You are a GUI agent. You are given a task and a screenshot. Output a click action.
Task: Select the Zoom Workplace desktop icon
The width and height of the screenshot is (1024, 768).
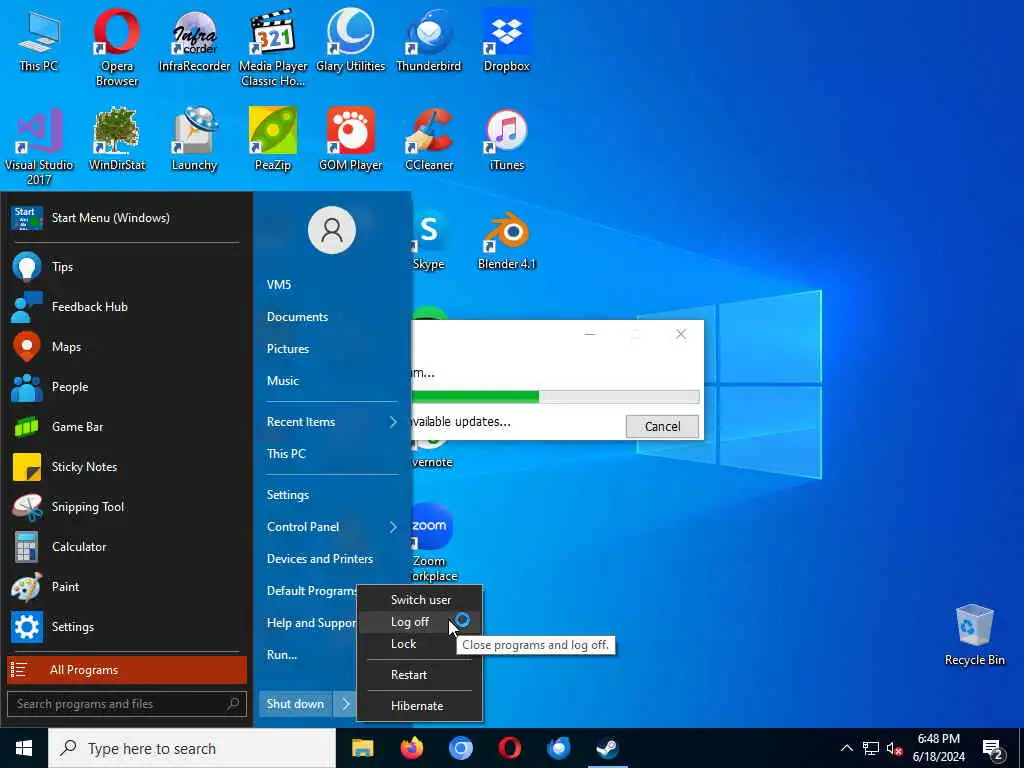433,542
